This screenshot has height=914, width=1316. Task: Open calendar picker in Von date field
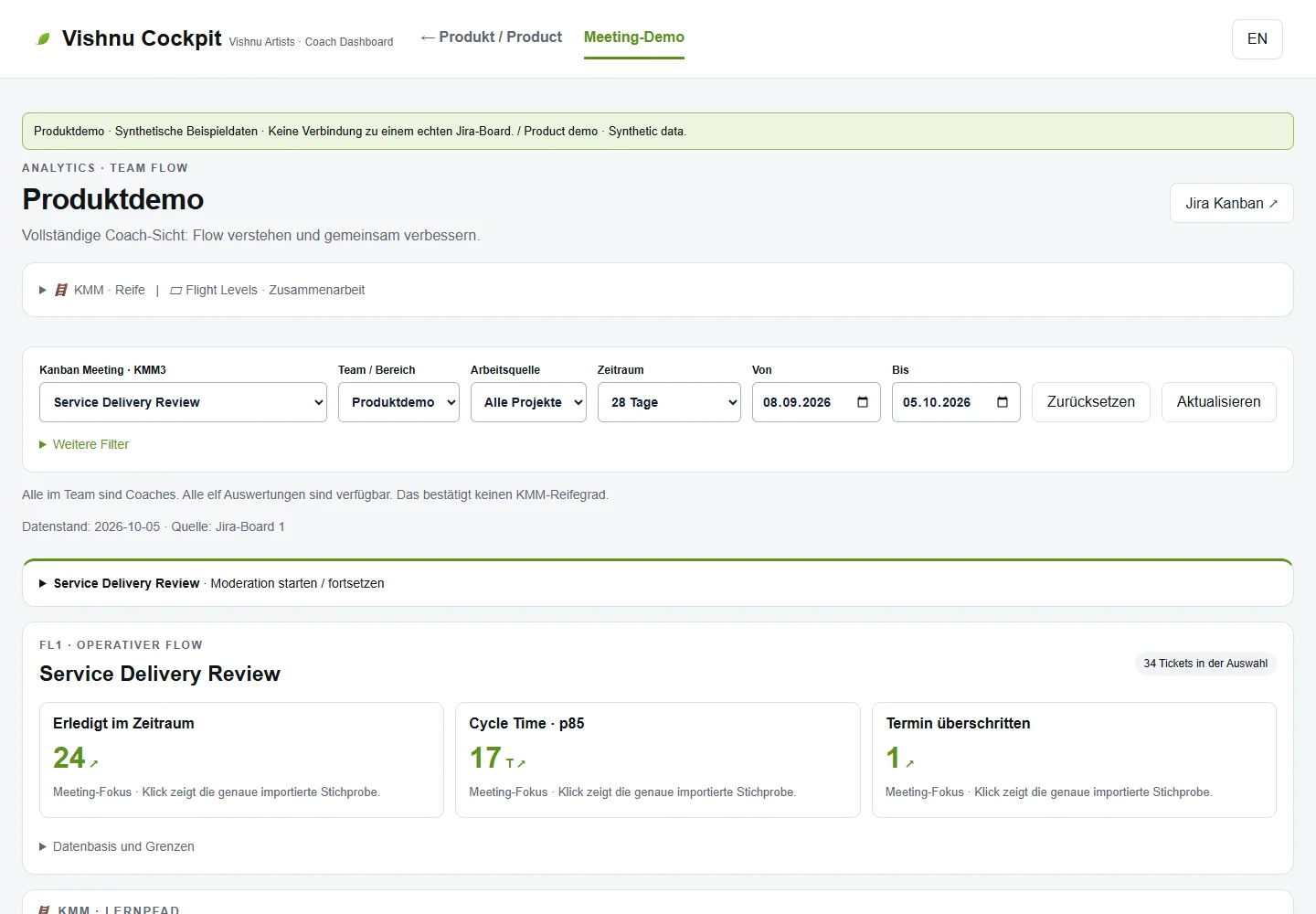pos(863,402)
